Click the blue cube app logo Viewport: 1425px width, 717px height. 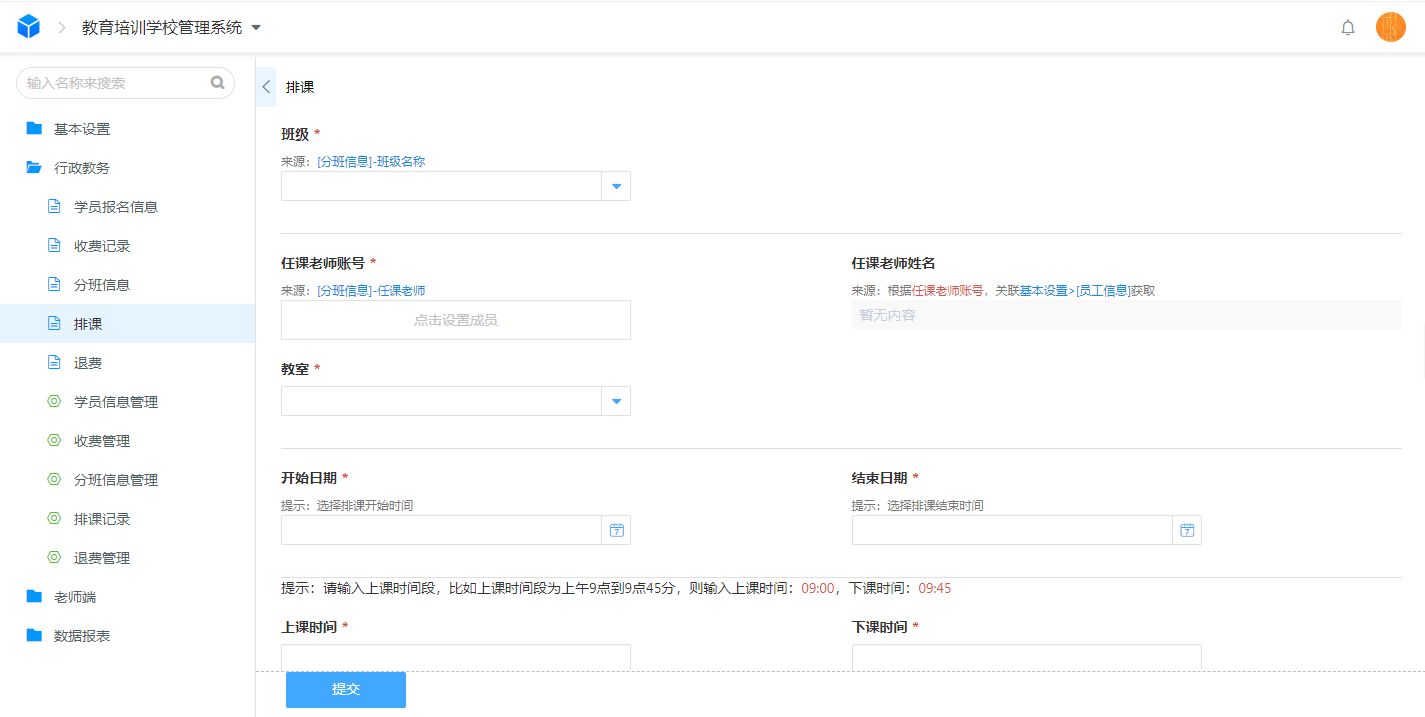tap(29, 27)
